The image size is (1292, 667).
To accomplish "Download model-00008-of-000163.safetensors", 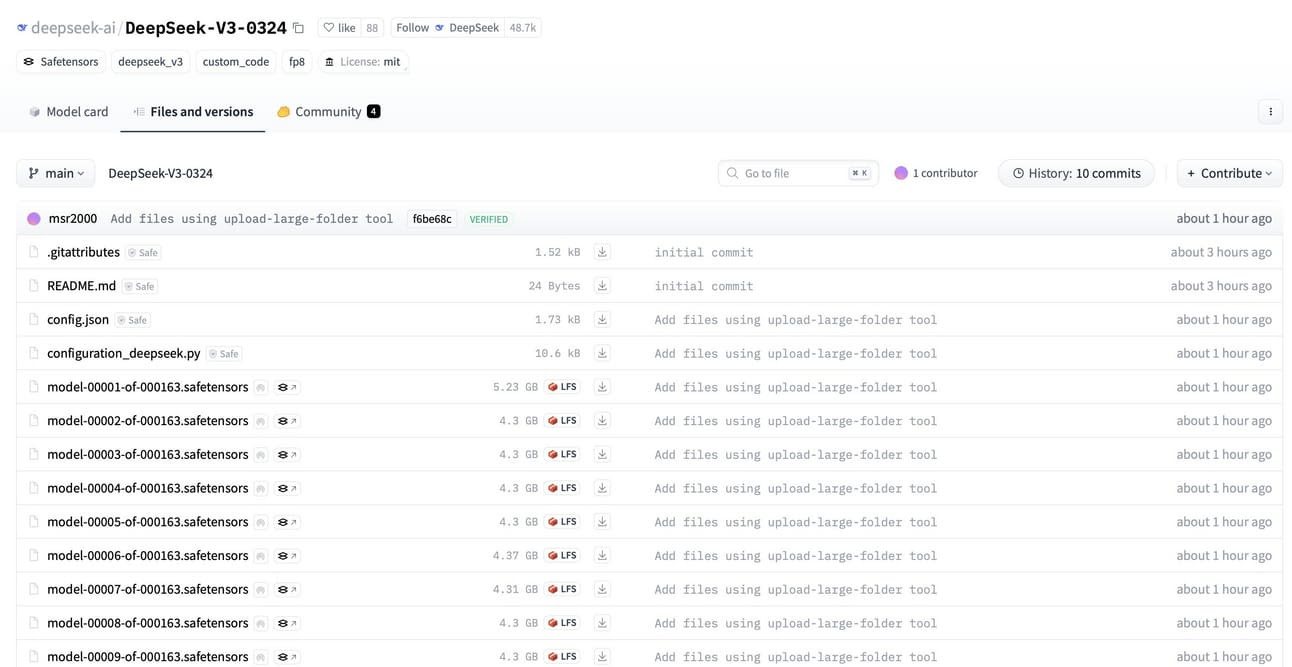I will pos(602,623).
